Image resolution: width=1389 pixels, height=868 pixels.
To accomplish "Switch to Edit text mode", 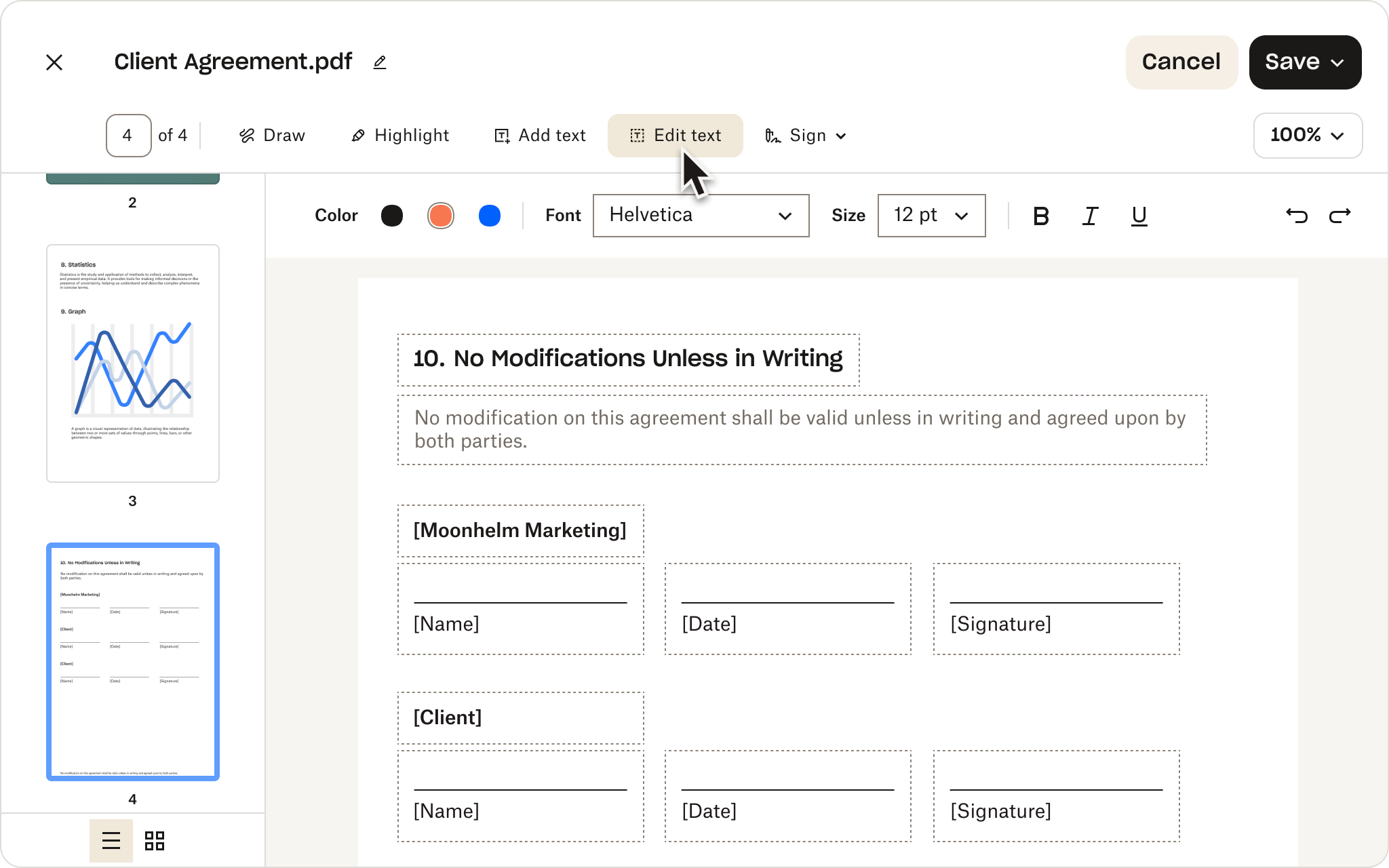I will [x=674, y=135].
